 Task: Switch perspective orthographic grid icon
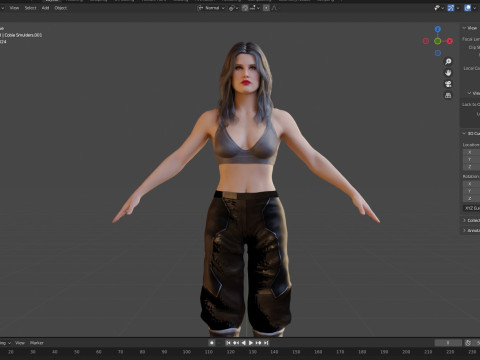pos(448,95)
